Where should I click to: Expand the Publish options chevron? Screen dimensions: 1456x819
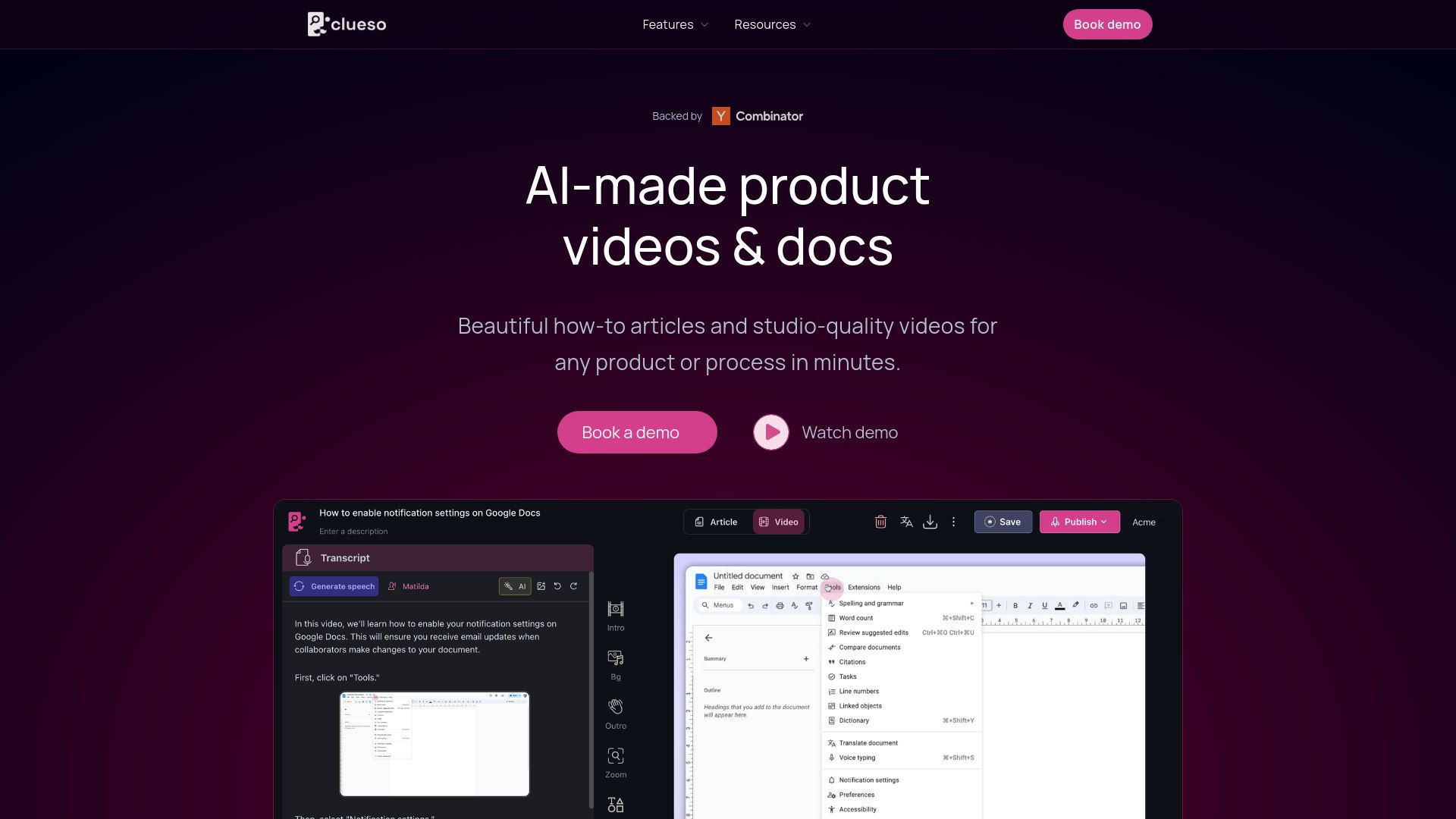point(1104,522)
